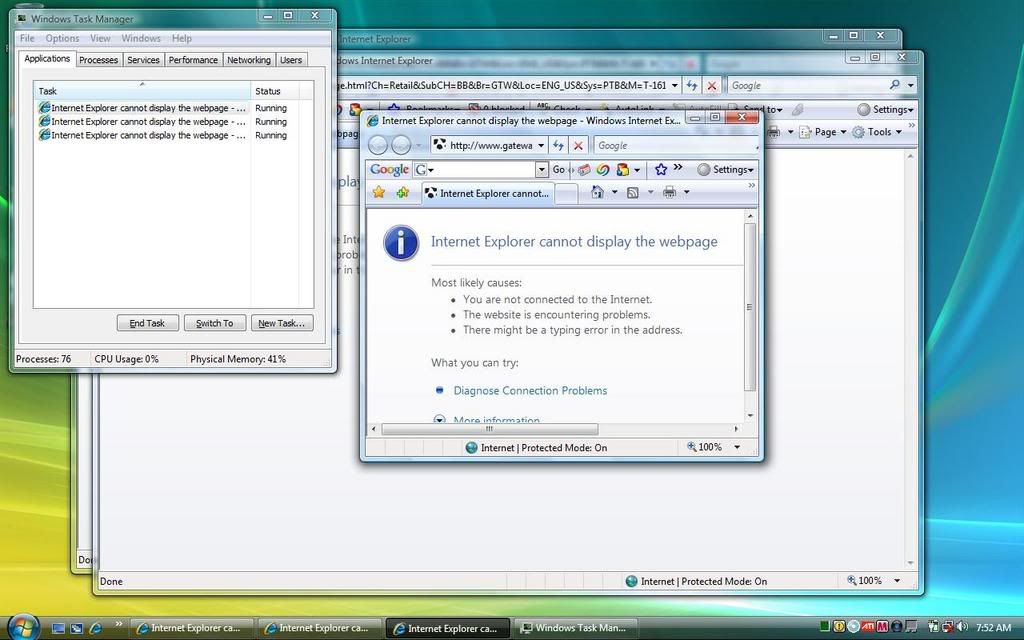Click the scroll down arrow on error page scrollbar
Screen dimensions: 1024x640
(x=750, y=415)
